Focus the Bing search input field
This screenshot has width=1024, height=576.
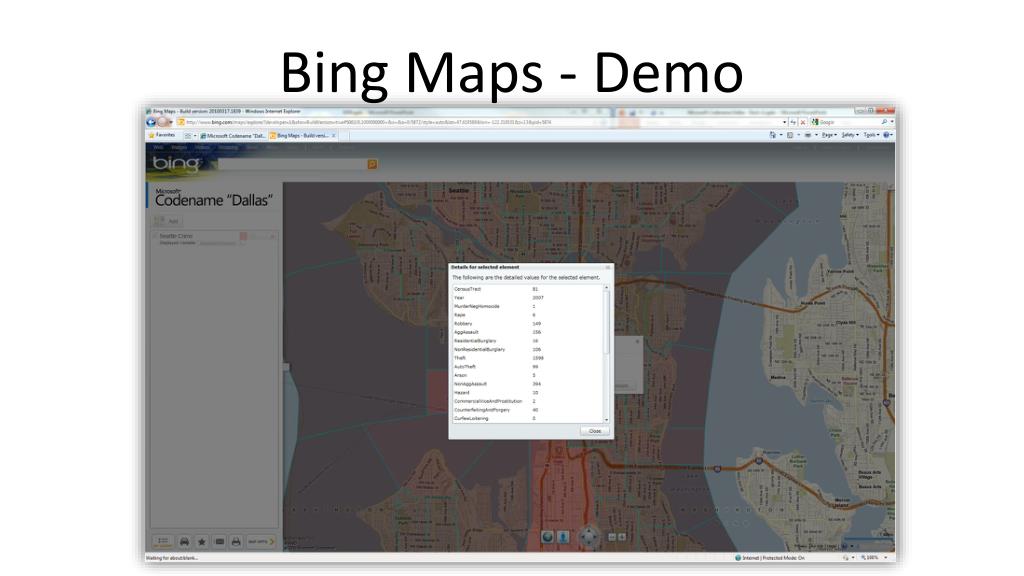tap(293, 165)
